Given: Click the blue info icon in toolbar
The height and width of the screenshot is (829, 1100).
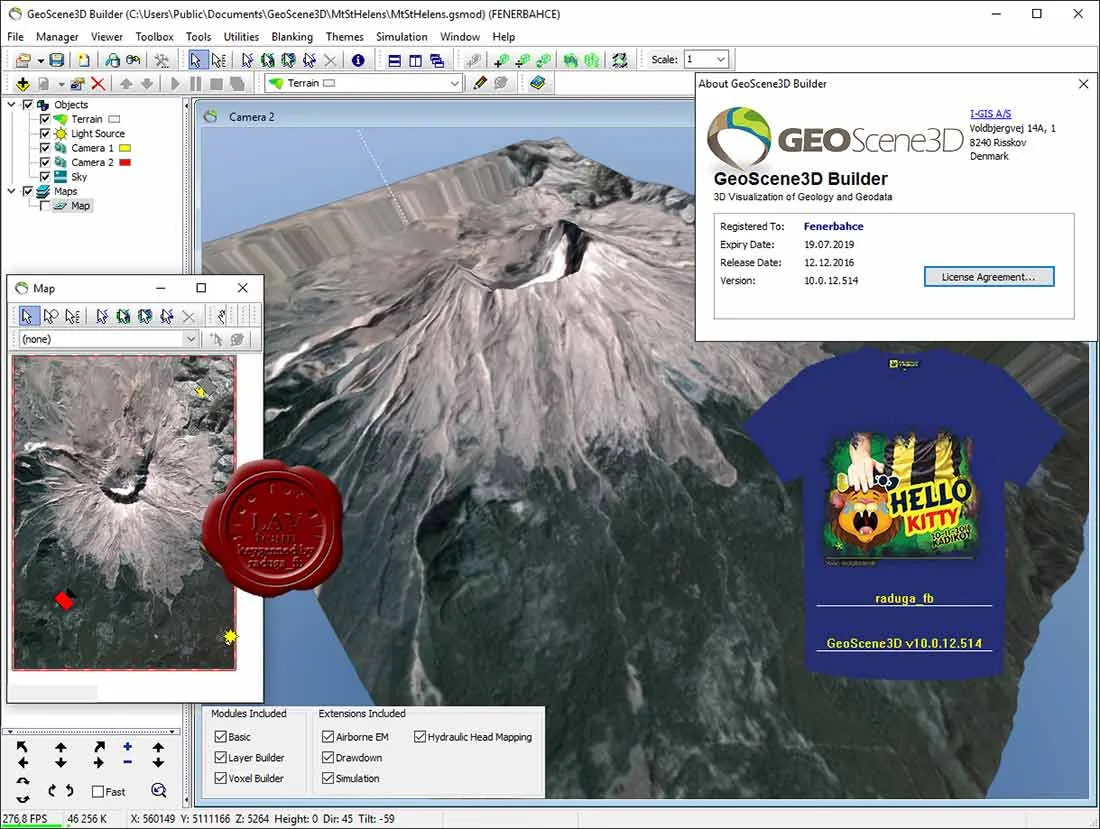Looking at the screenshot, I should click(x=358, y=60).
